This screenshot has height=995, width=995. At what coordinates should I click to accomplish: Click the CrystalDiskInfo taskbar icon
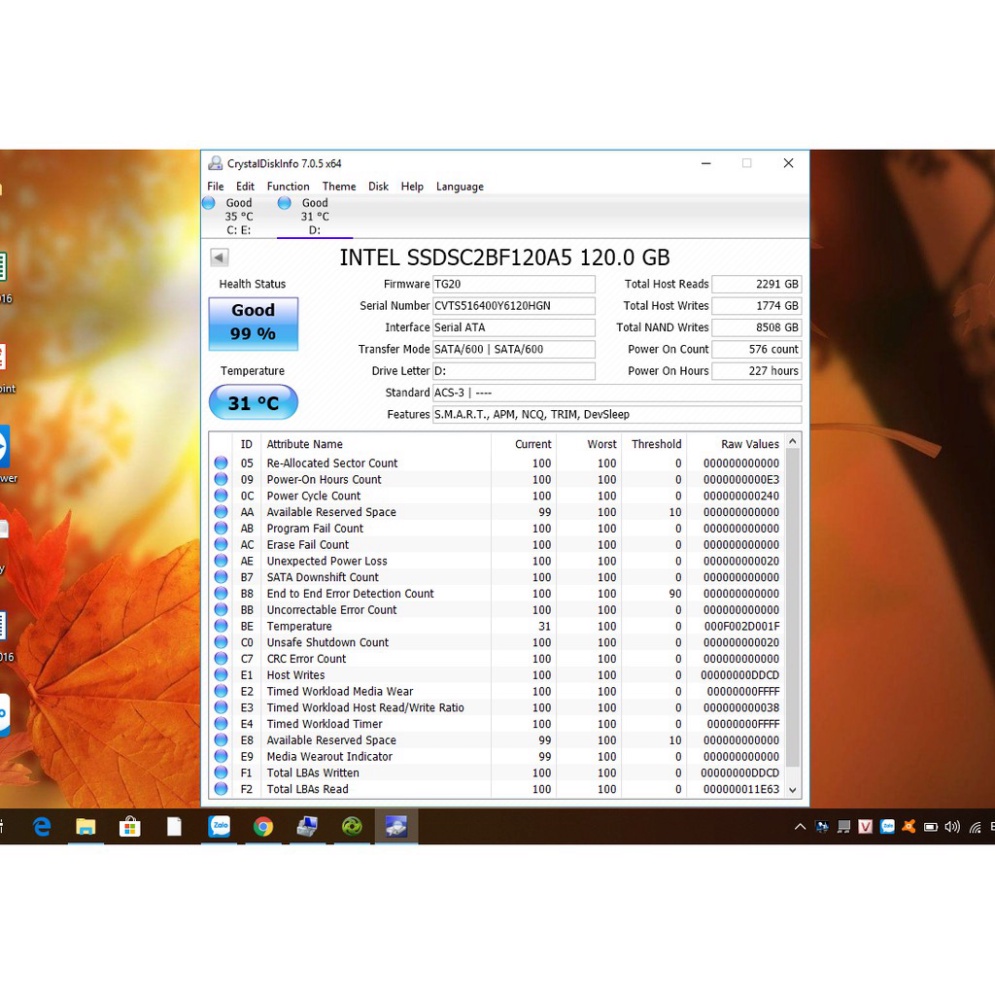click(396, 826)
